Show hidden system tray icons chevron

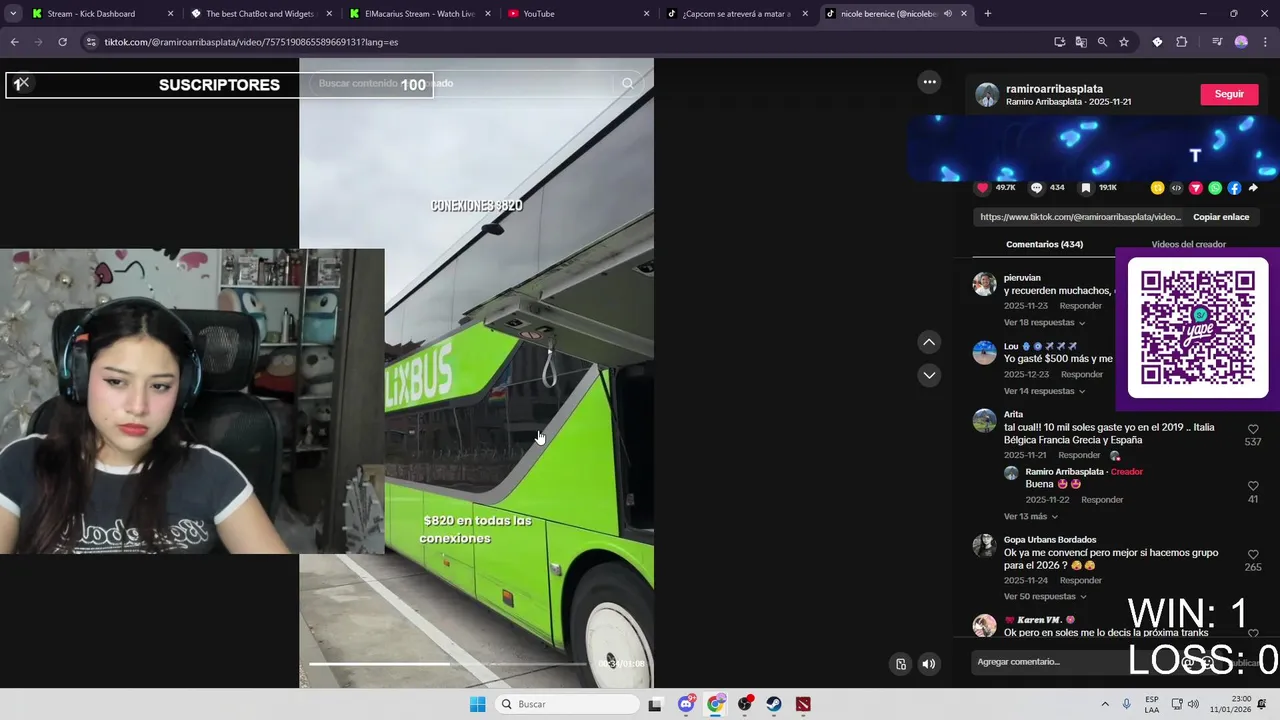click(1105, 704)
